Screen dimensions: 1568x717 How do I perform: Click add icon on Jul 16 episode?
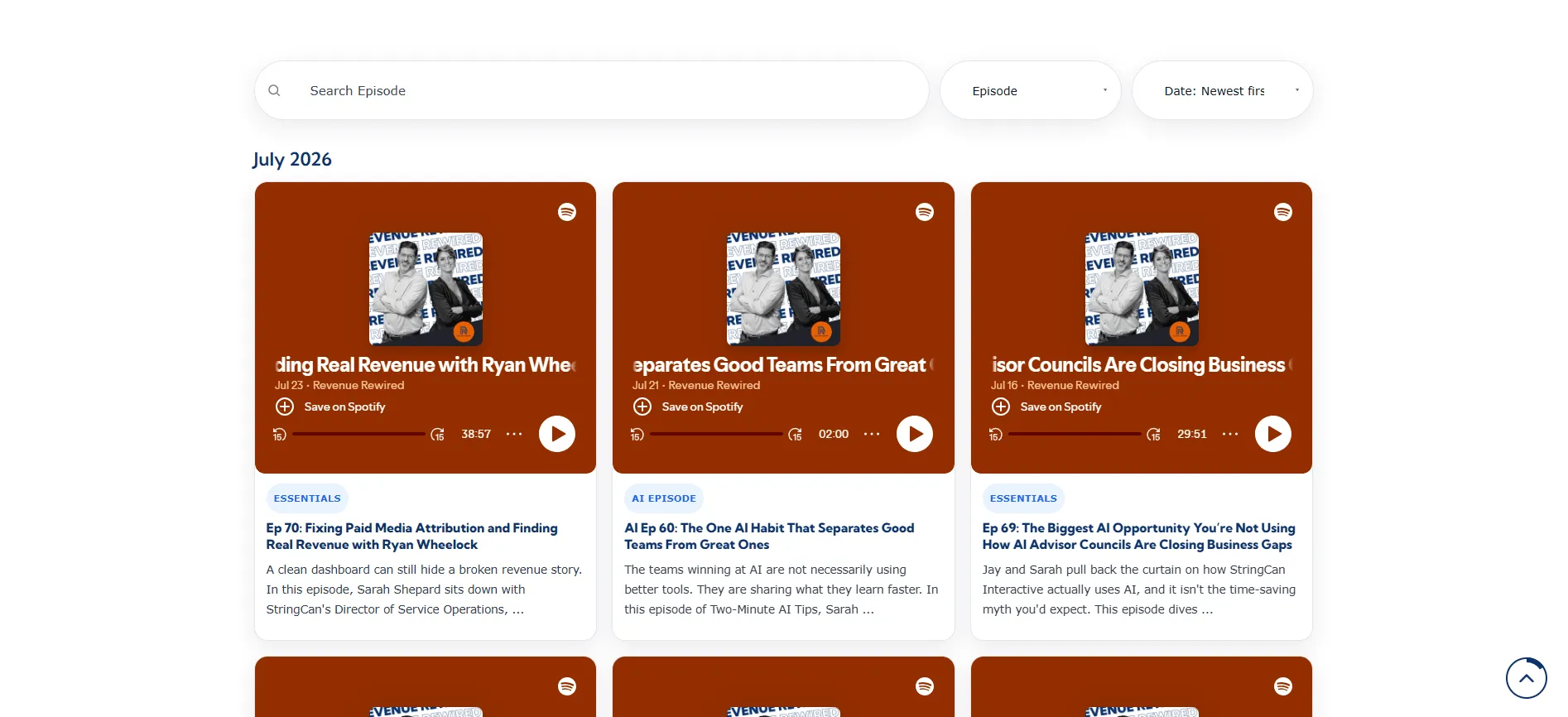click(1001, 407)
